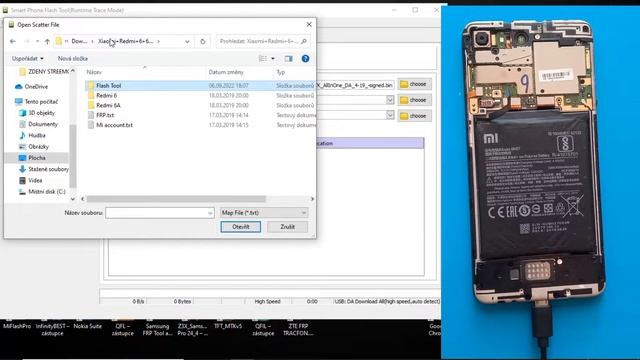The image size is (640, 360).
Task: Expand the authentication file dropdown in Flash Tool
Action: pyautogui.click(x=390, y=116)
